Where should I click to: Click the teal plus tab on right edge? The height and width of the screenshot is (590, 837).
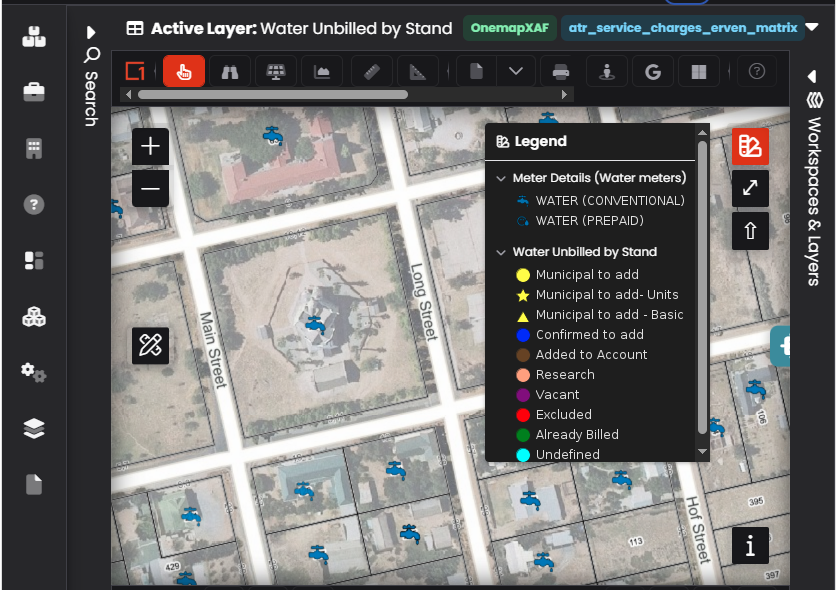click(x=780, y=346)
